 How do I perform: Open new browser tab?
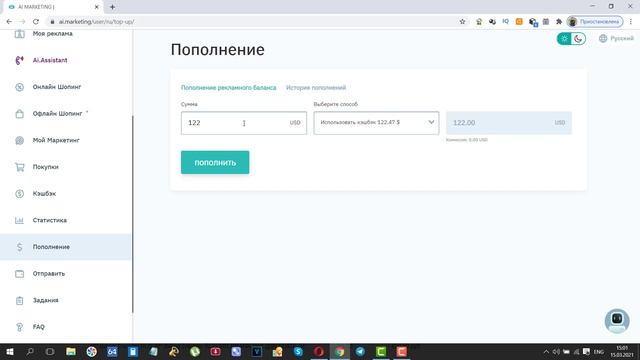pyautogui.click(x=112, y=7)
